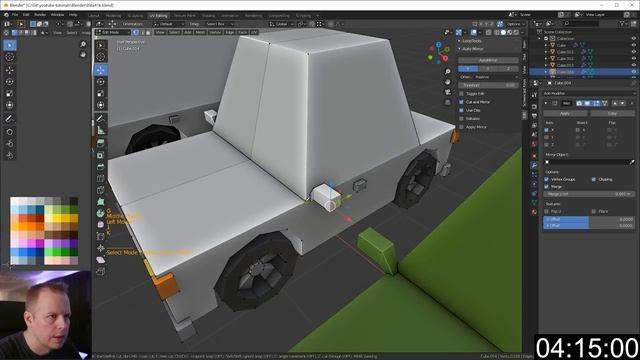Select the Transform tool in 3D viewport toolbar
Screen dimensions: 640x360
(101, 105)
